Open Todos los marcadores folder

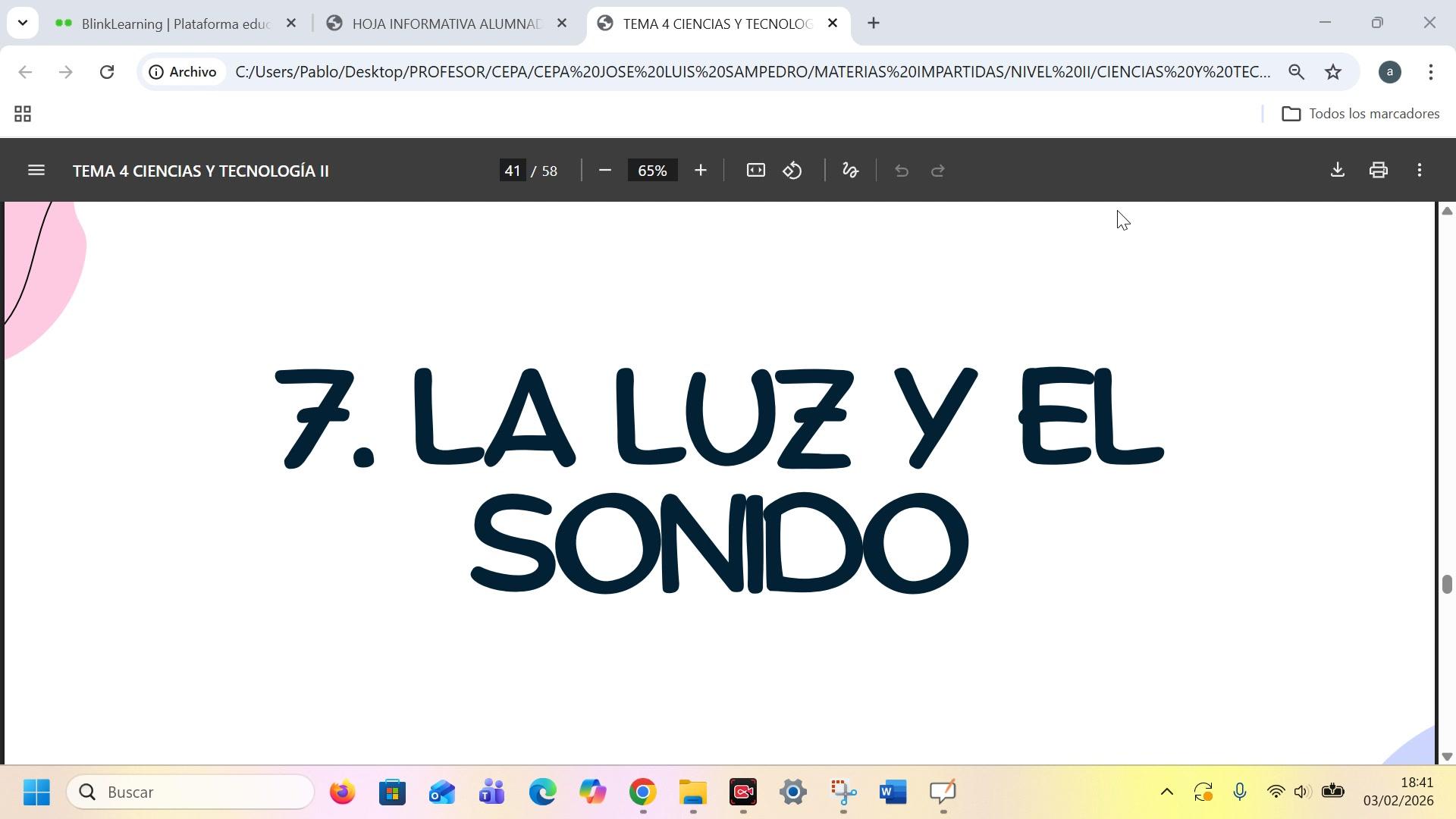[x=1360, y=114]
